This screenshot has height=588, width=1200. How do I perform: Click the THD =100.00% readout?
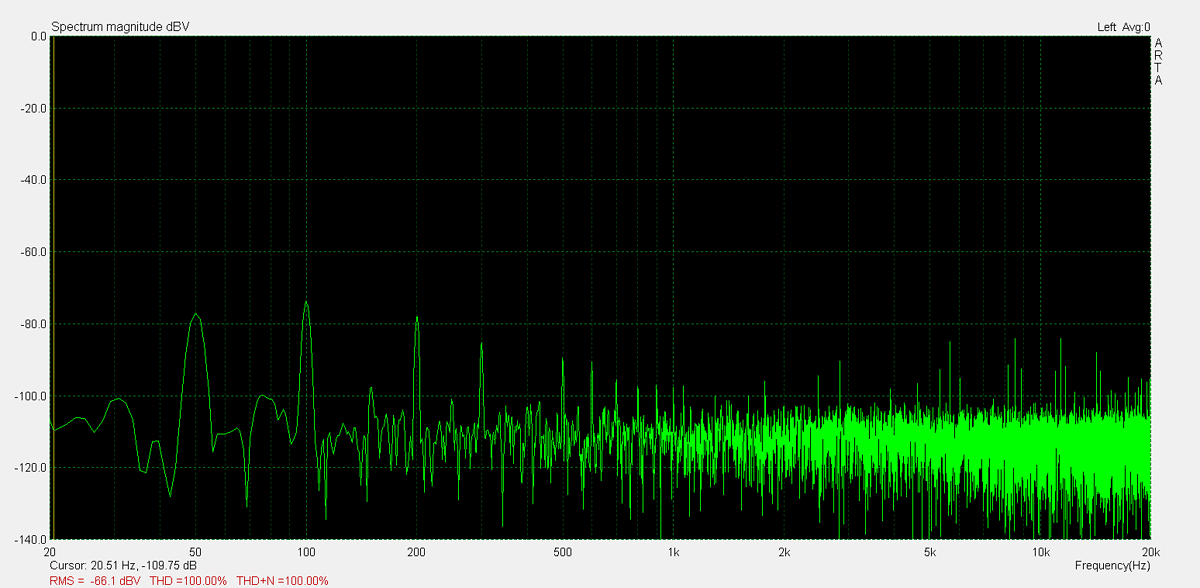point(188,581)
